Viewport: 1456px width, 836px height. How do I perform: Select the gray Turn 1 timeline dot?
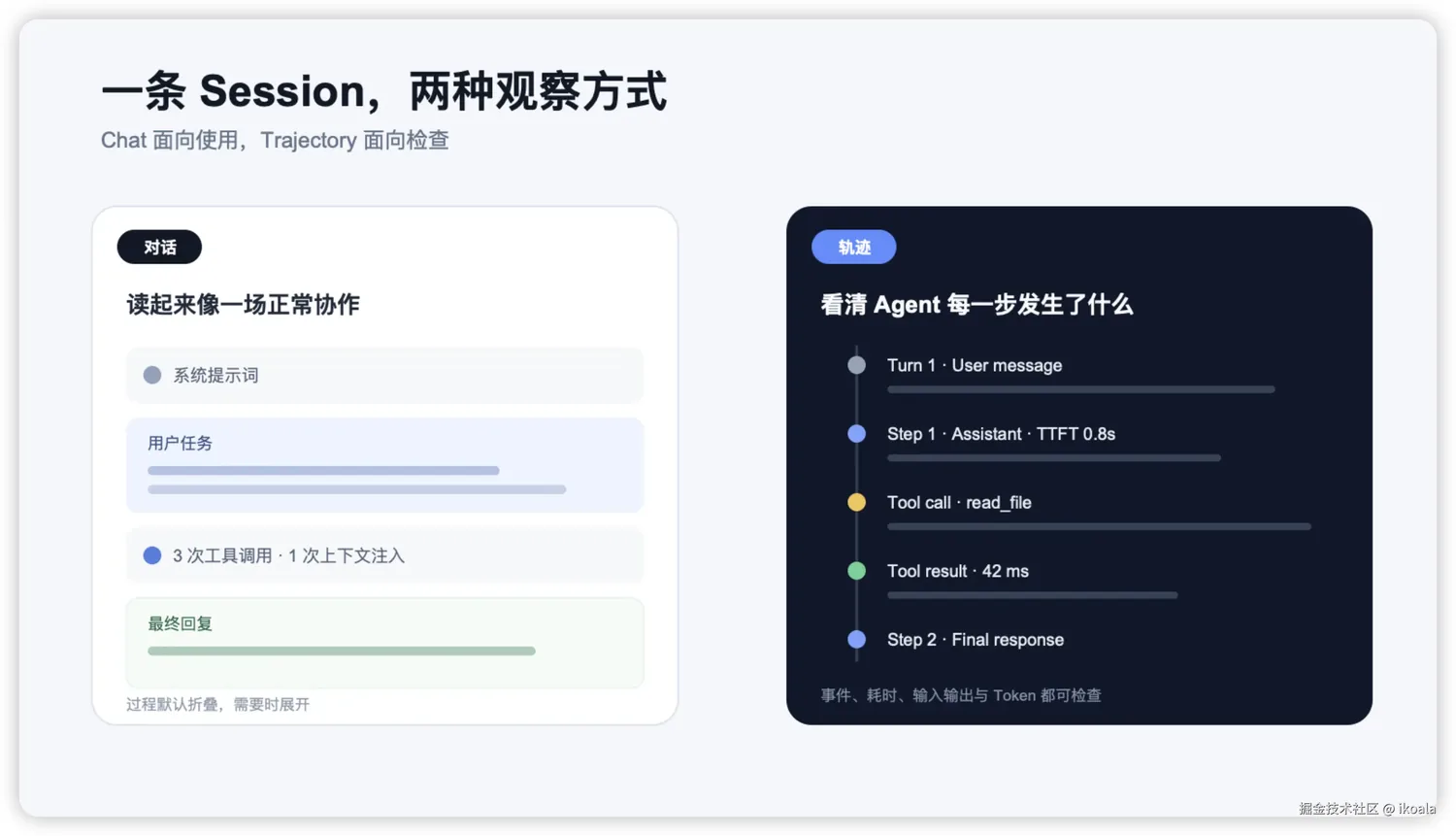coord(856,365)
